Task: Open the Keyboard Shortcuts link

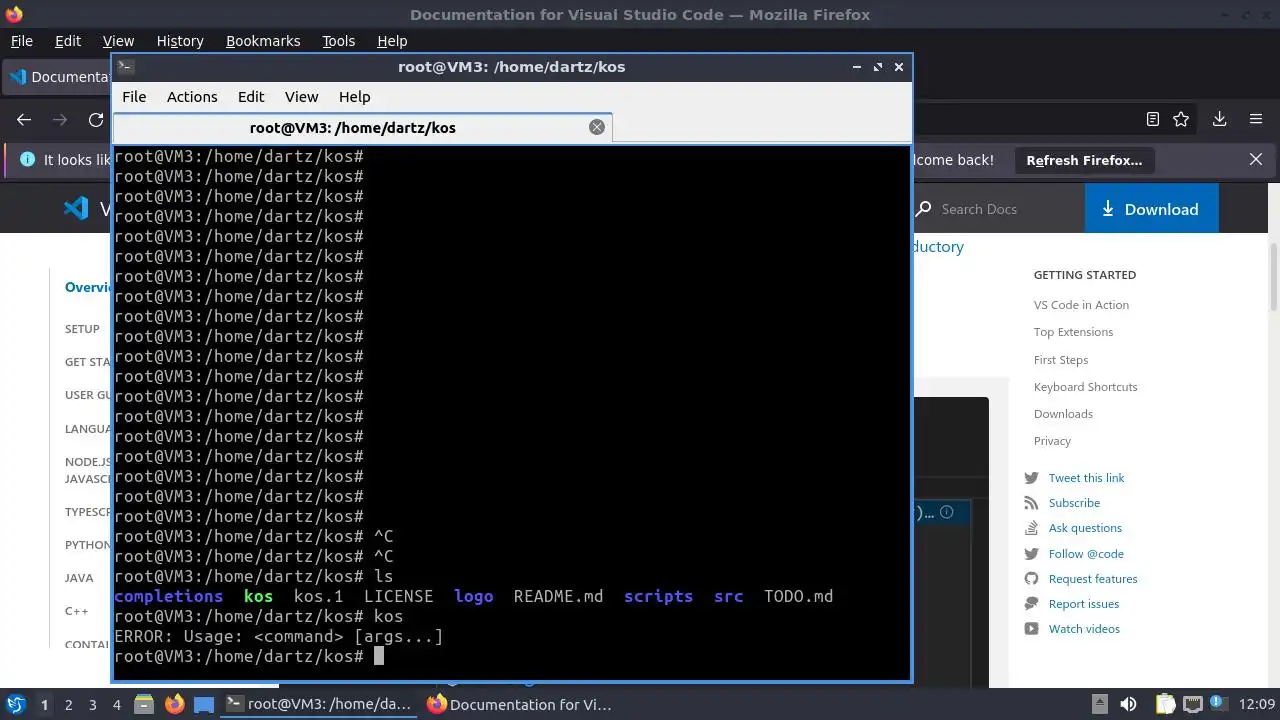Action: pyautogui.click(x=1085, y=387)
